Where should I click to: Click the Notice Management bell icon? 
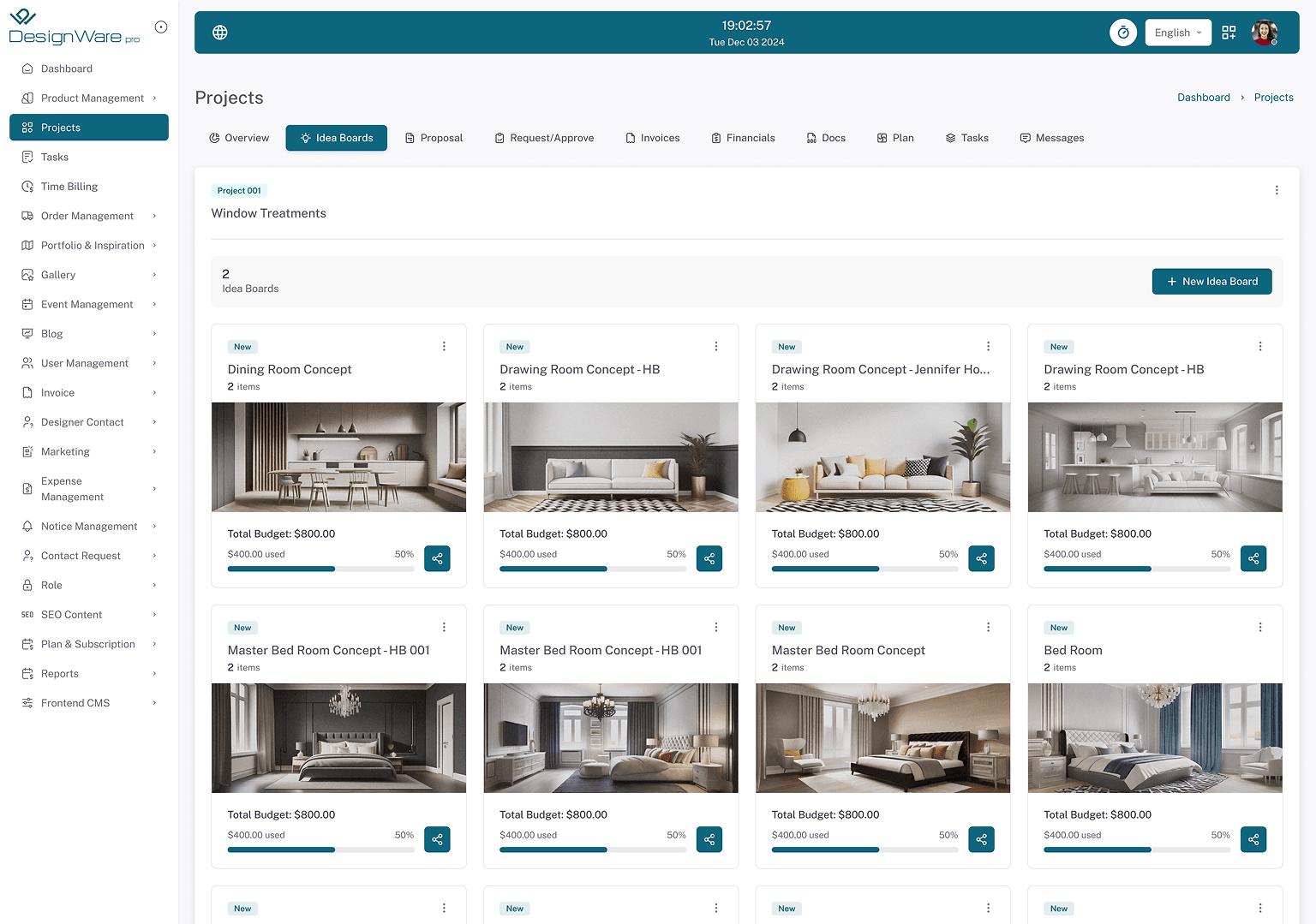click(x=27, y=527)
